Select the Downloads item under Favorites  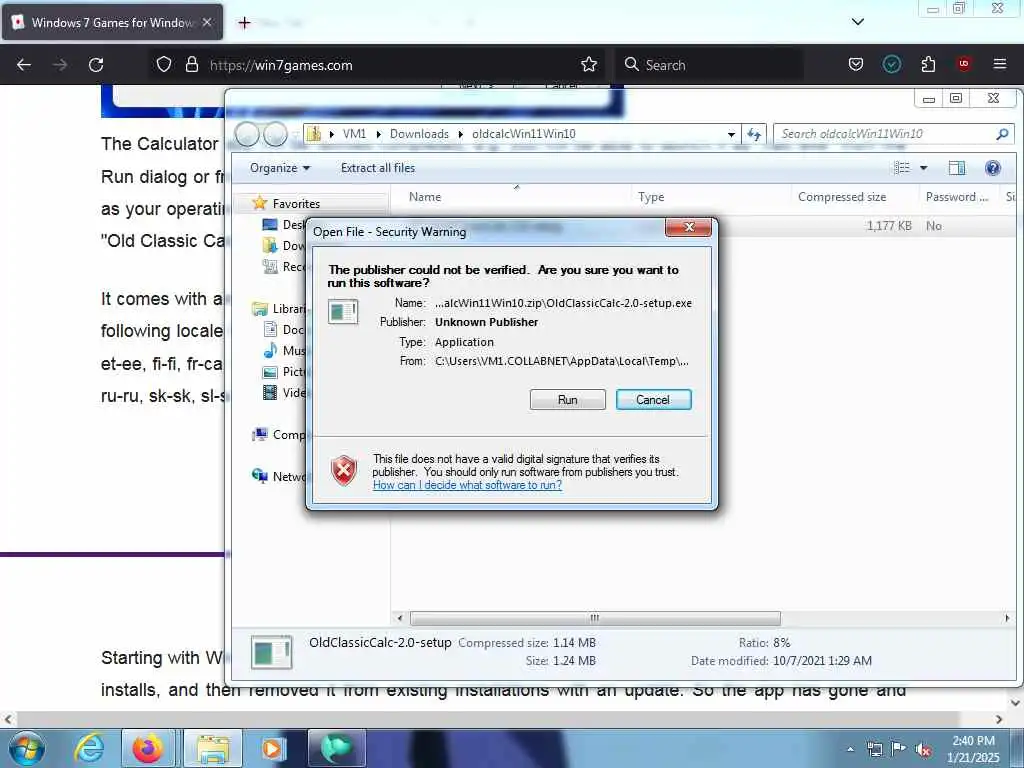tap(284, 246)
